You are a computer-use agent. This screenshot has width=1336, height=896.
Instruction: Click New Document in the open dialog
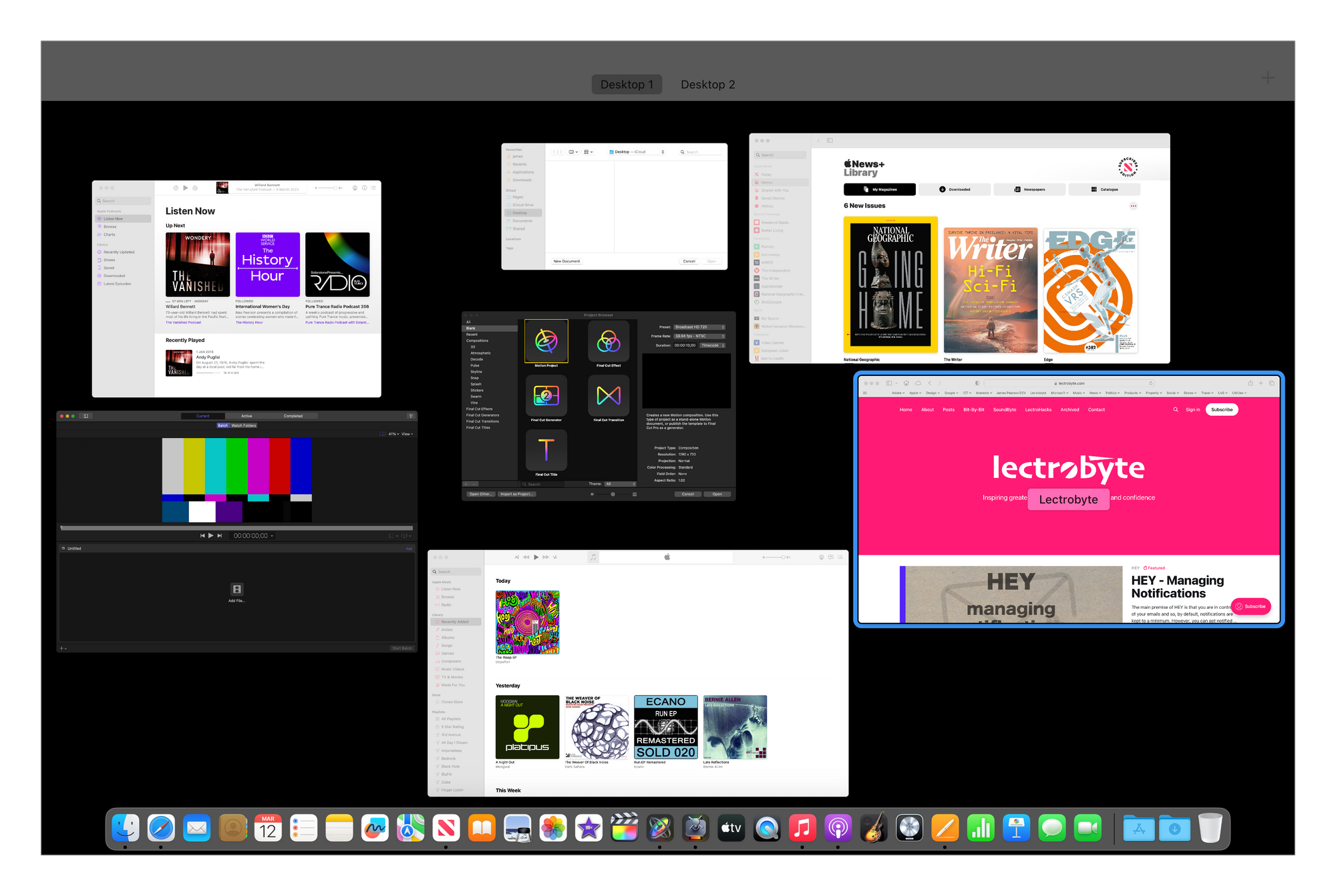[x=566, y=261]
